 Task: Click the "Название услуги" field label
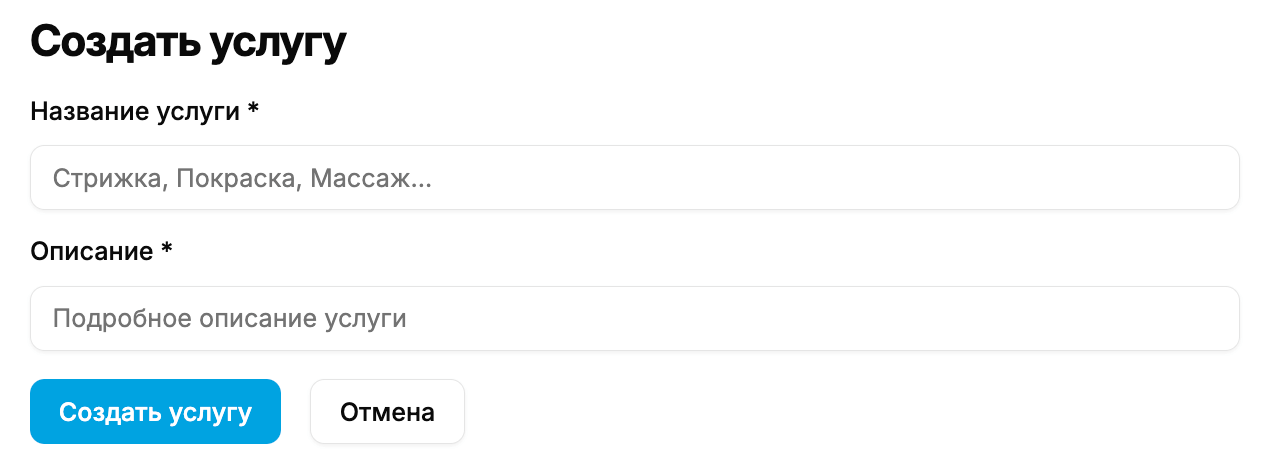coord(135,110)
